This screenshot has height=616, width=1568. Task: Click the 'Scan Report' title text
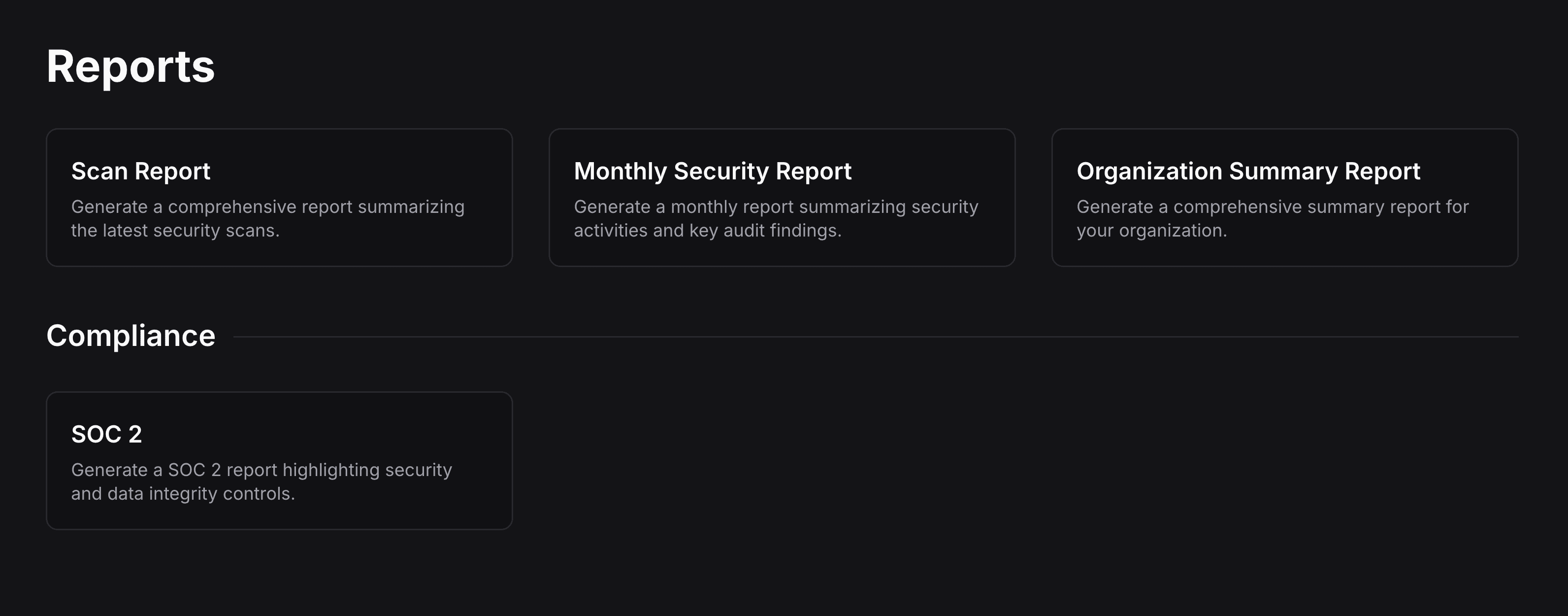141,171
